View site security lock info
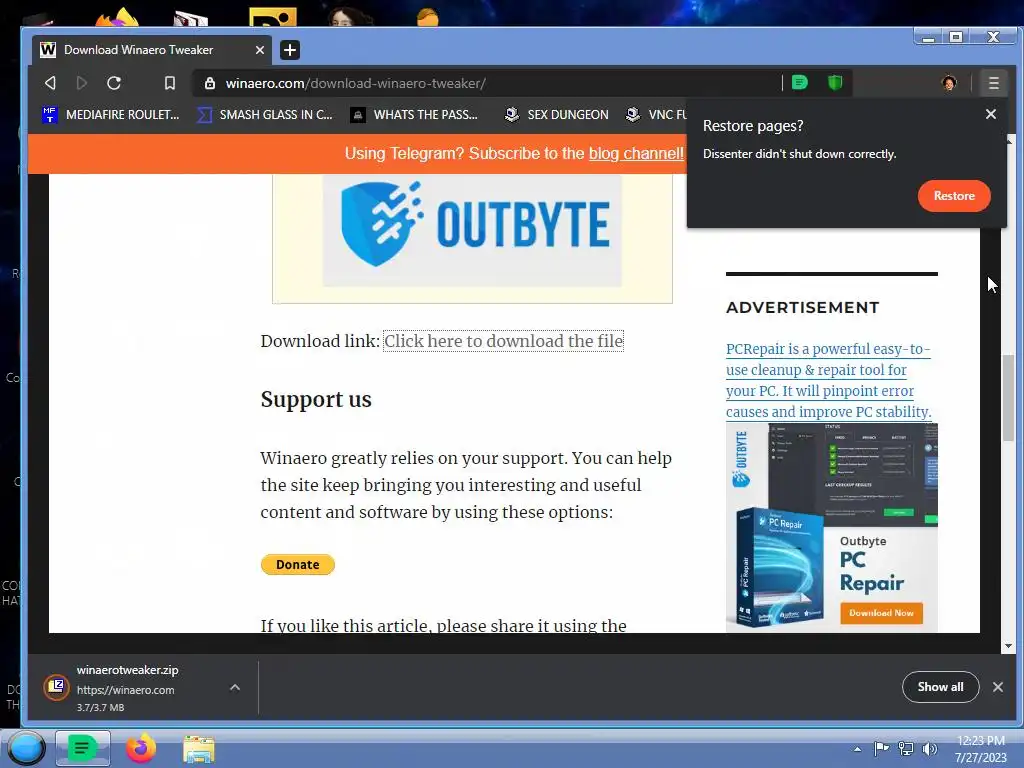 210,83
